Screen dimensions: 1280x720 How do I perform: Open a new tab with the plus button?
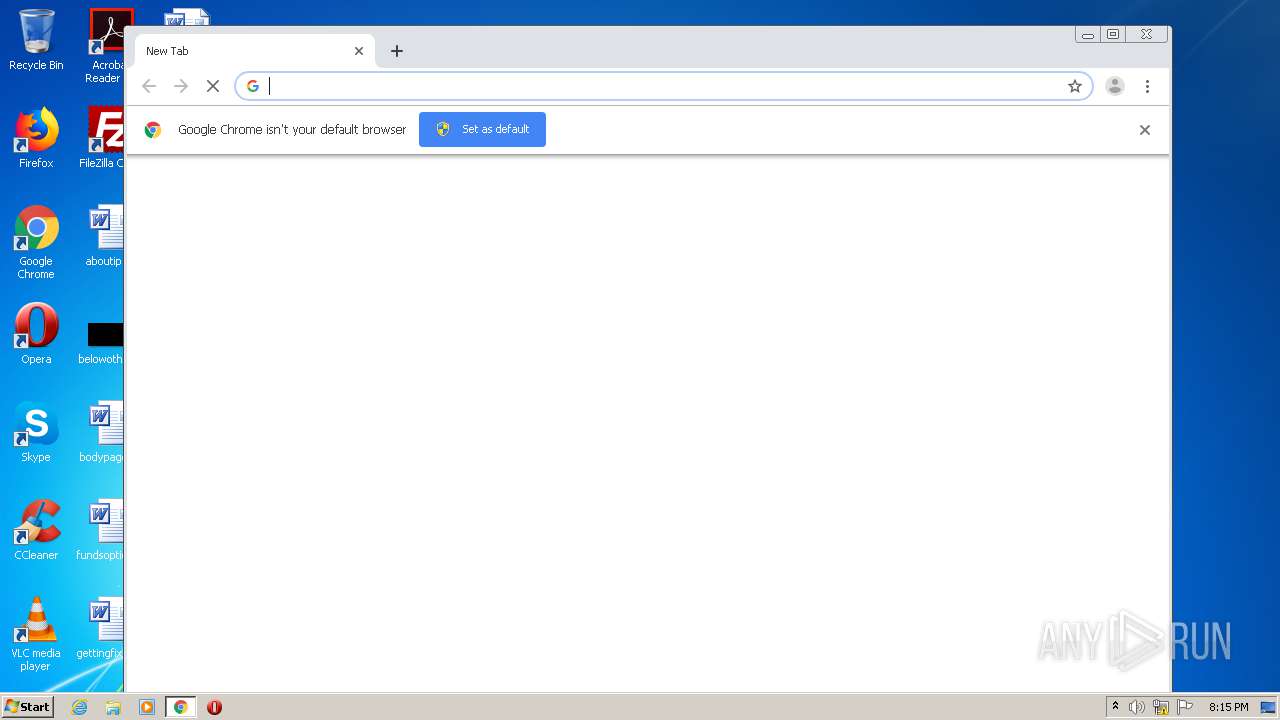click(x=397, y=51)
